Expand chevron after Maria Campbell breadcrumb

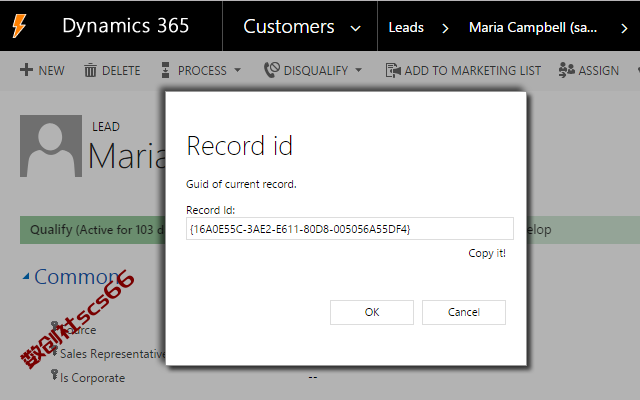[624, 28]
